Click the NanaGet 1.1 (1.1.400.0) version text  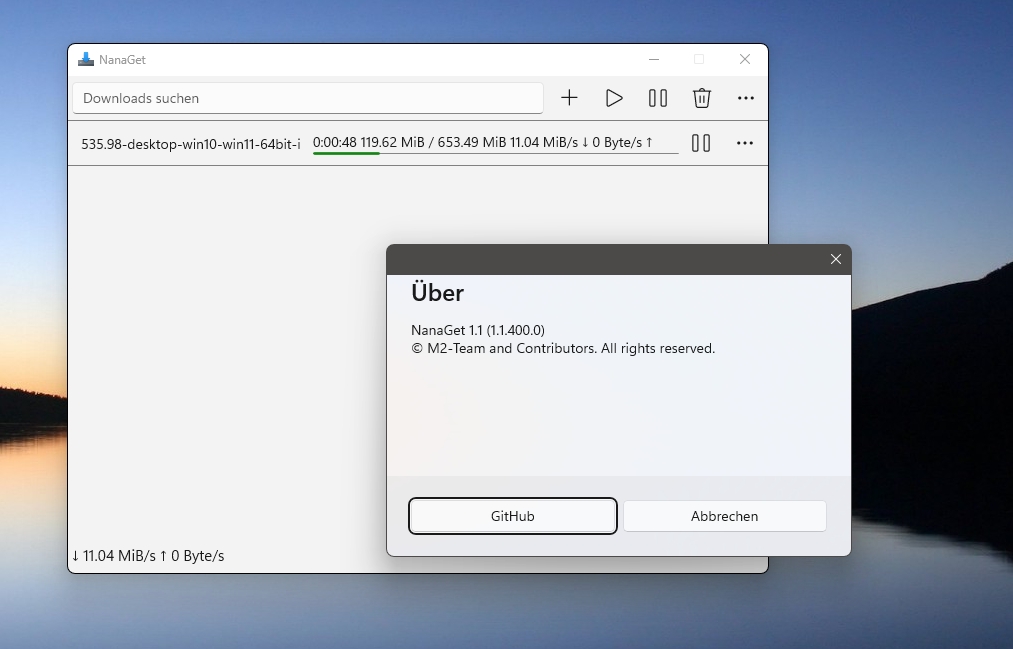pyautogui.click(x=478, y=330)
